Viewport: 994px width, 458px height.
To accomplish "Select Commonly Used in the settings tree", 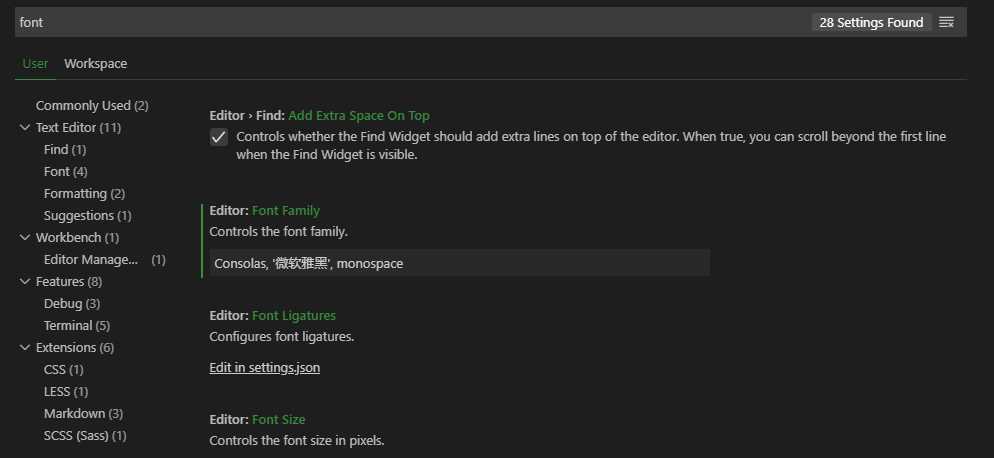I will click(92, 105).
